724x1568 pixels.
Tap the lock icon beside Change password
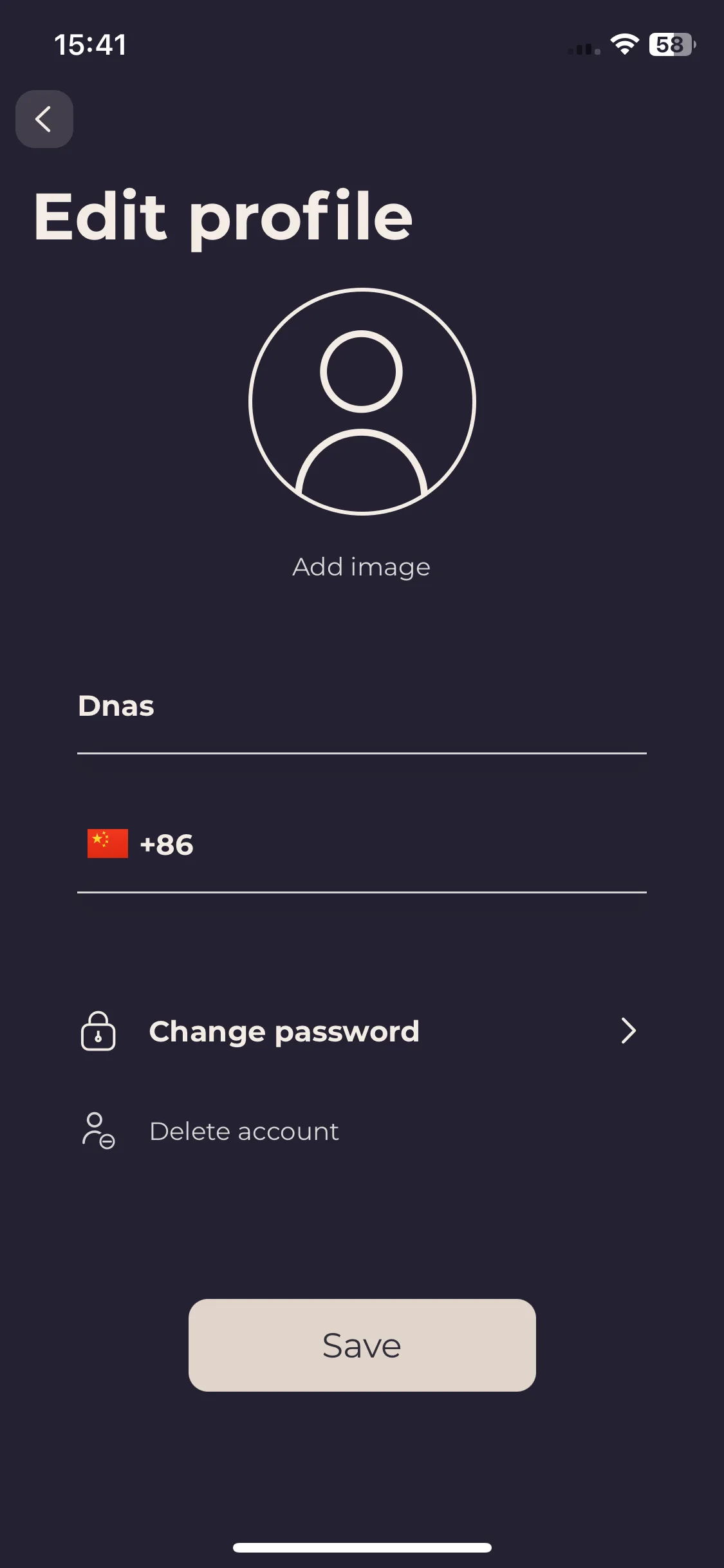[98, 1031]
